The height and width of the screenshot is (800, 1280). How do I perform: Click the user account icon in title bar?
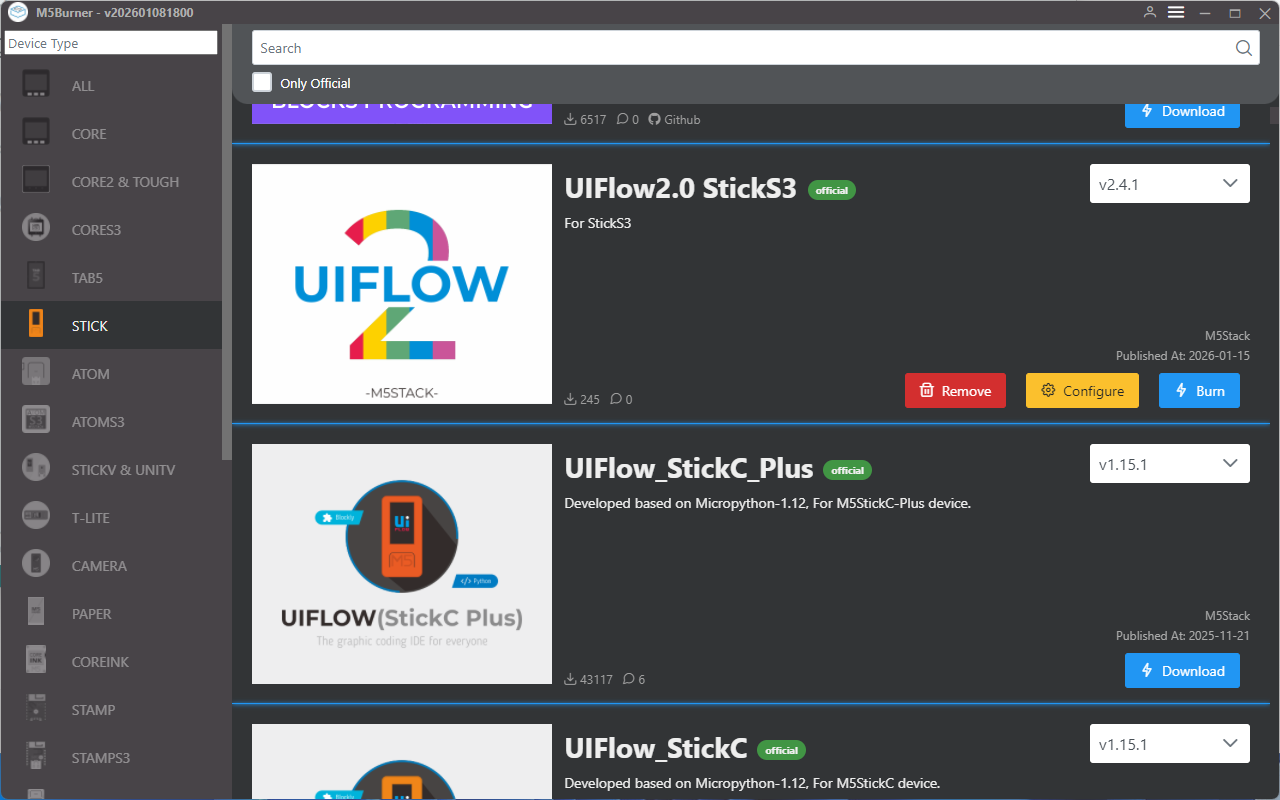tap(1150, 12)
